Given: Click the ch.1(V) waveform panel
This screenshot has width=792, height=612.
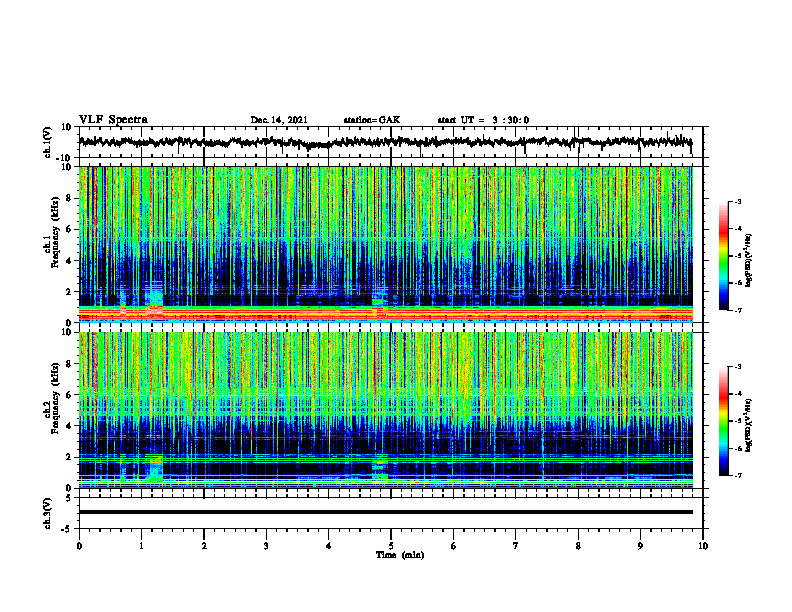Looking at the screenshot, I should (390, 142).
